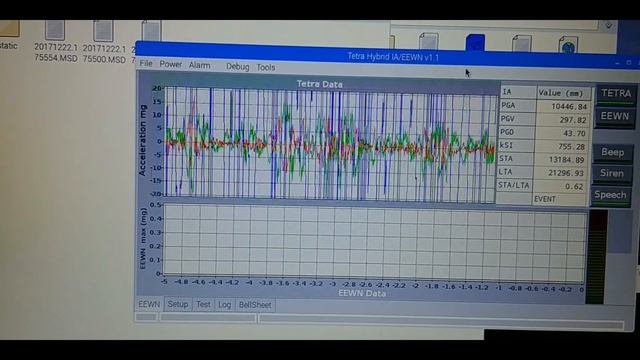Click the EVENT cell in table
This screenshot has width=640, height=360.
(560, 200)
